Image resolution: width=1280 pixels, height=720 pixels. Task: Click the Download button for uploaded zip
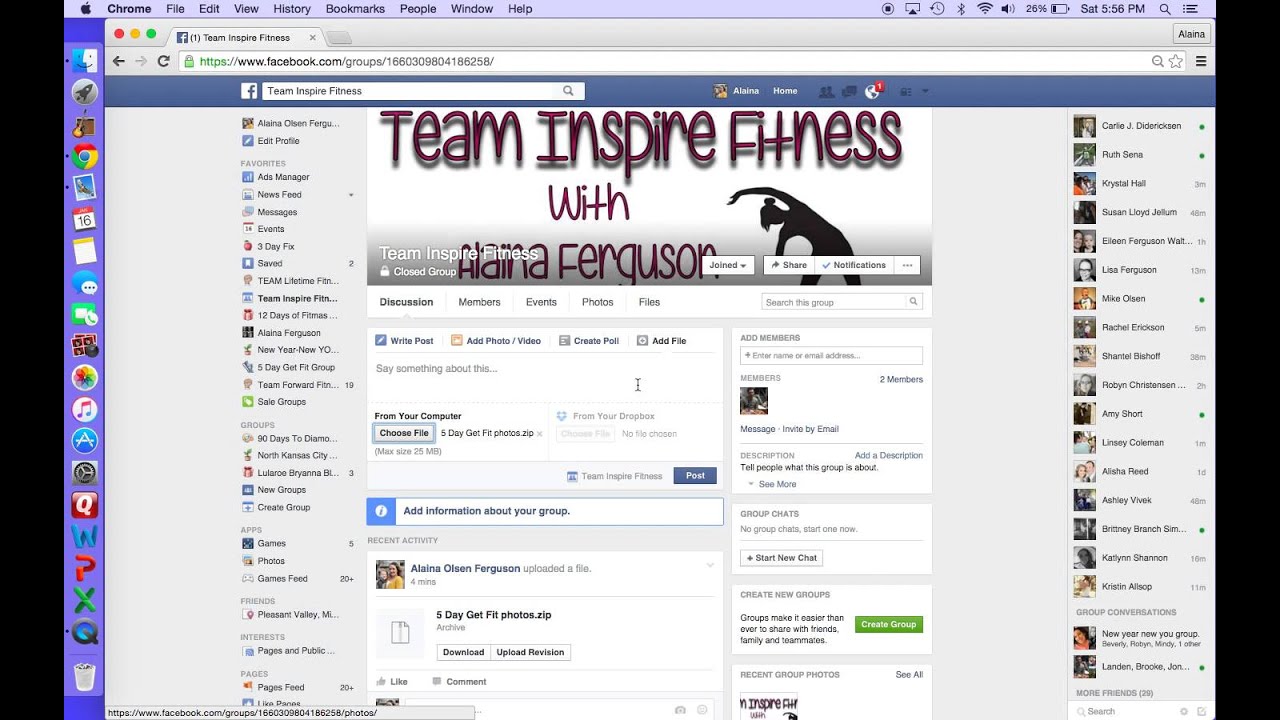point(463,652)
